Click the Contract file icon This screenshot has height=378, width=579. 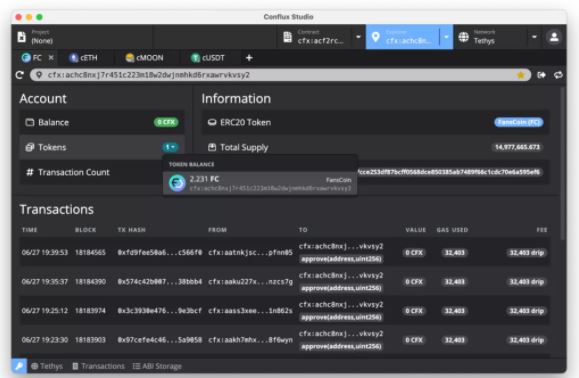point(287,37)
